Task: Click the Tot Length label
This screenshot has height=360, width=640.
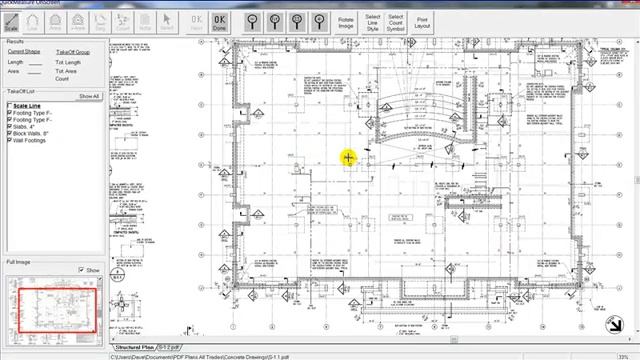Action: point(68,62)
